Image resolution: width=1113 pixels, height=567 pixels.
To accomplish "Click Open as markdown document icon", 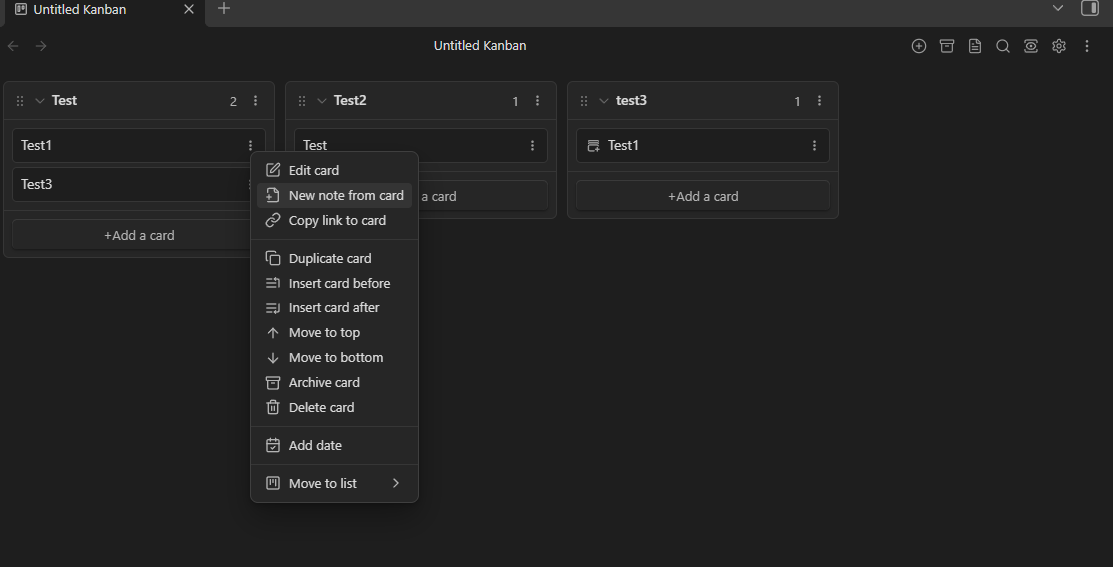I will pos(975,46).
